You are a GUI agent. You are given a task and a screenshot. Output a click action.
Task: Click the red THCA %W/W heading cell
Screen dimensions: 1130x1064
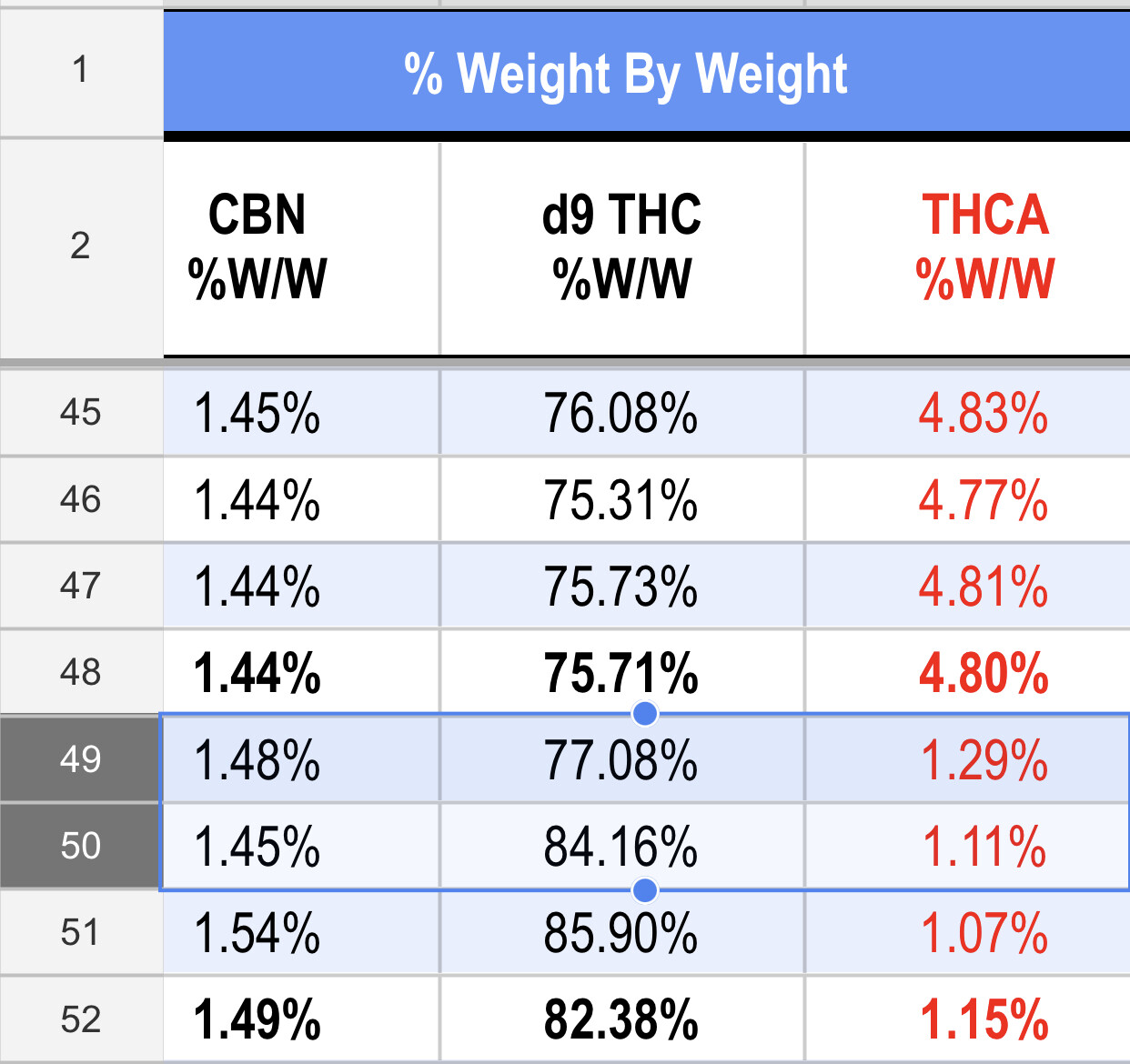point(984,247)
